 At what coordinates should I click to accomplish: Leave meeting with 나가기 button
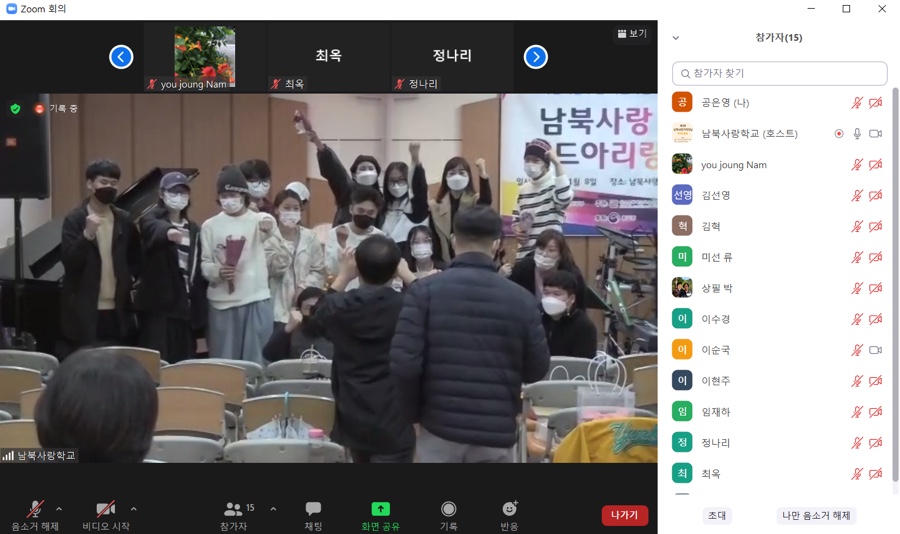pyautogui.click(x=624, y=515)
